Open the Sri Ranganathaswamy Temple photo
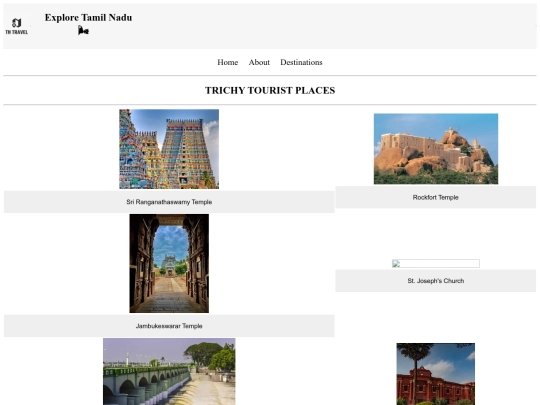540x405 pixels. [169, 149]
